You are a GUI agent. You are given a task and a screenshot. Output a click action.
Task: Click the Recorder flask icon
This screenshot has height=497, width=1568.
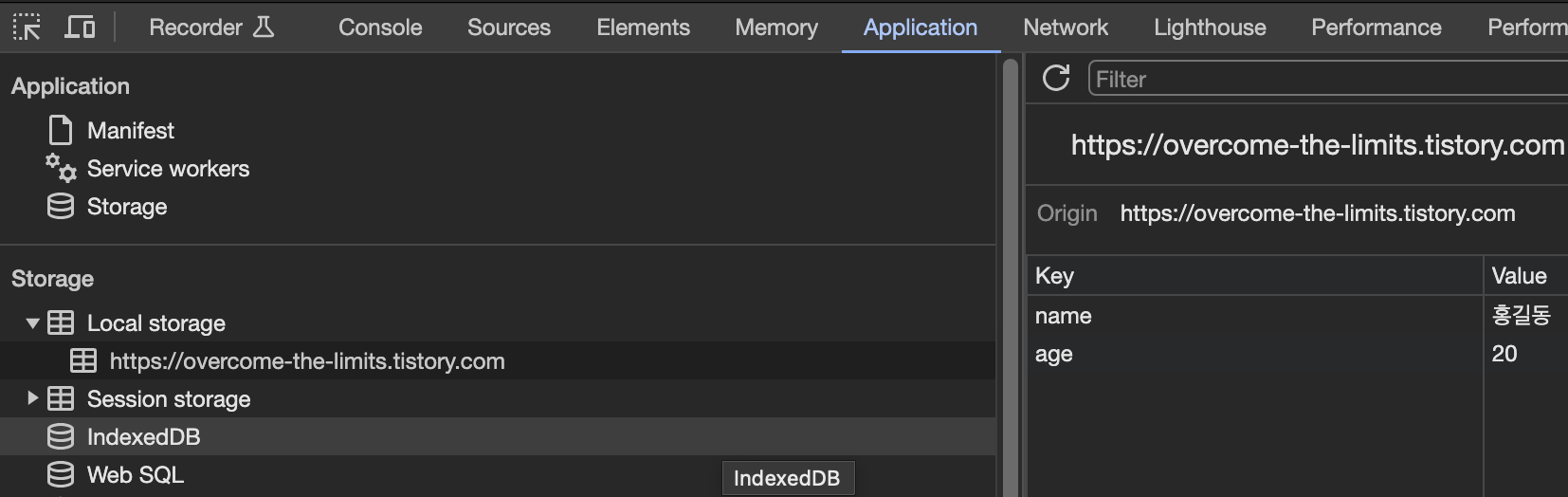pyautogui.click(x=264, y=28)
